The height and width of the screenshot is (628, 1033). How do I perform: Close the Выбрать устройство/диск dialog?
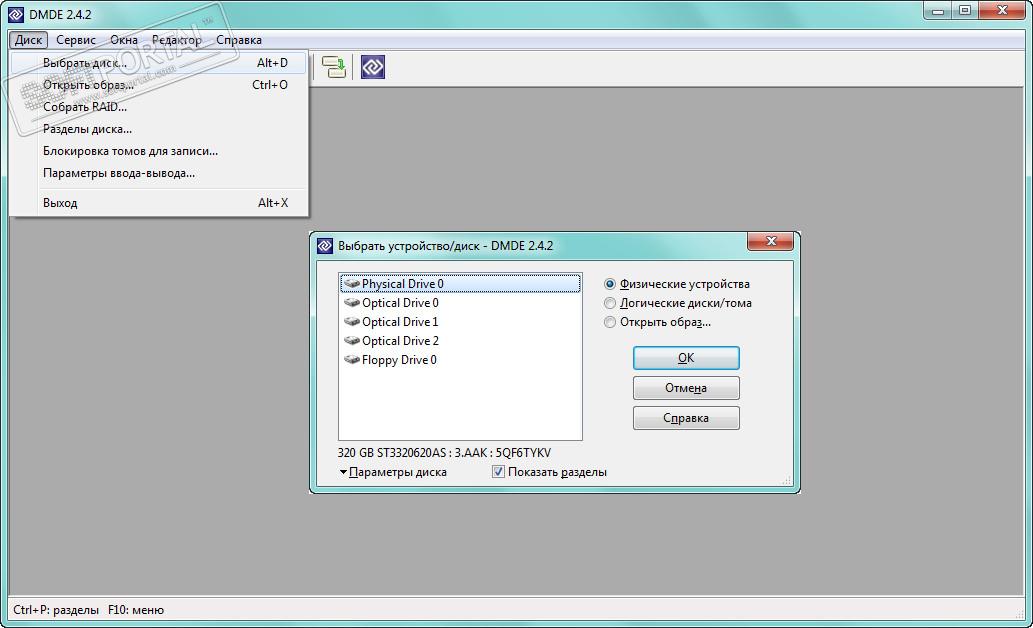point(770,241)
